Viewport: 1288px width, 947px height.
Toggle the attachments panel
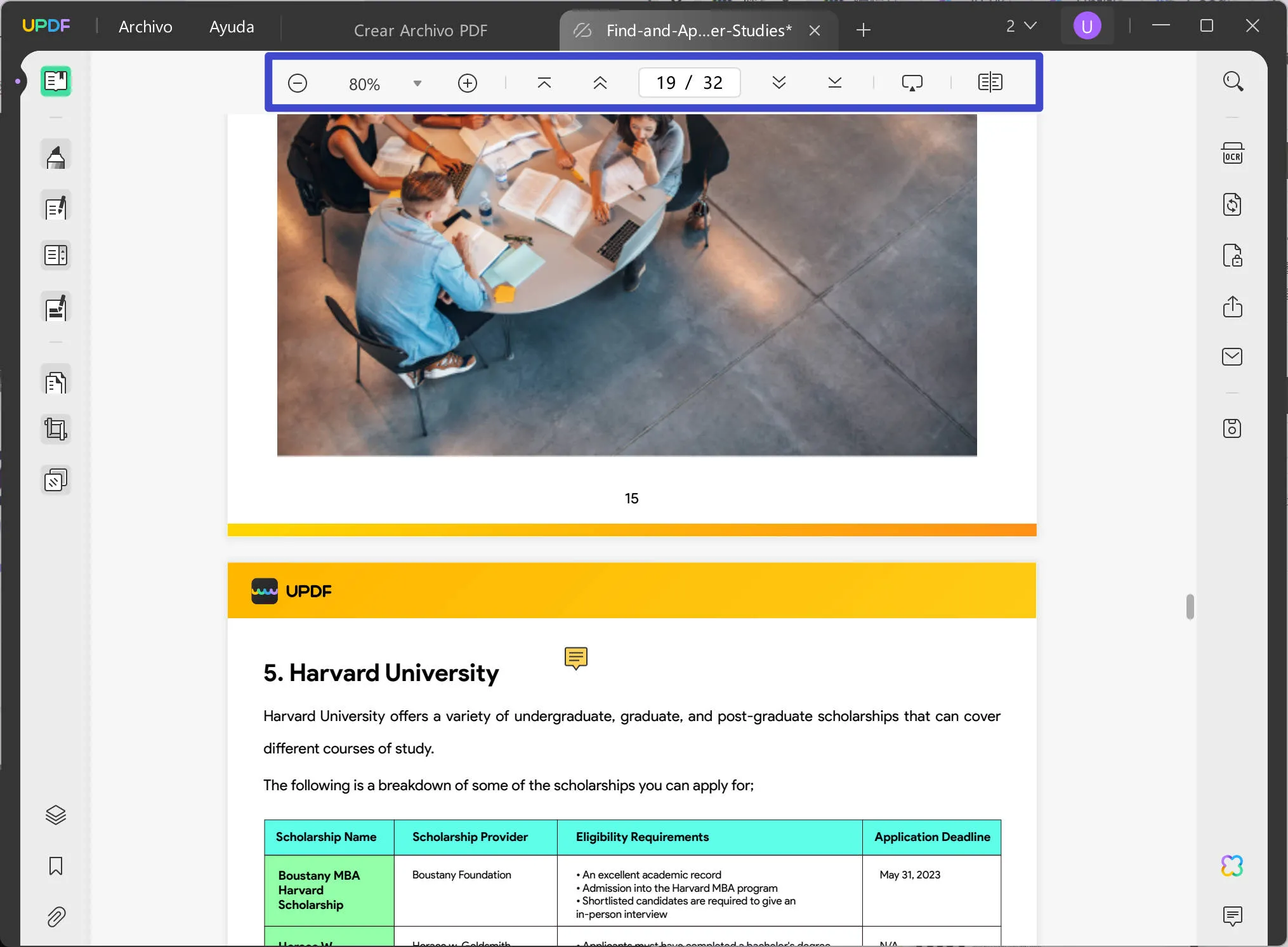[56, 917]
